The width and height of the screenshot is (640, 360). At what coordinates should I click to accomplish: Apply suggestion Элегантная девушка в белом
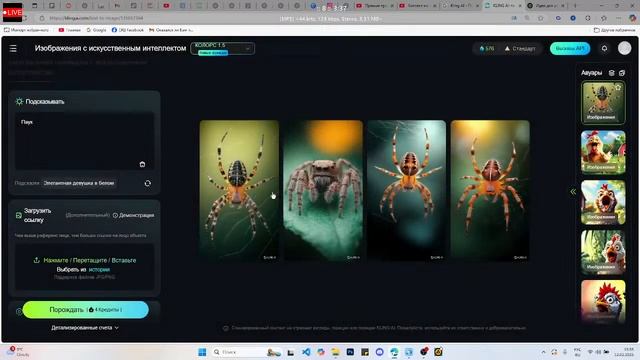tap(79, 183)
